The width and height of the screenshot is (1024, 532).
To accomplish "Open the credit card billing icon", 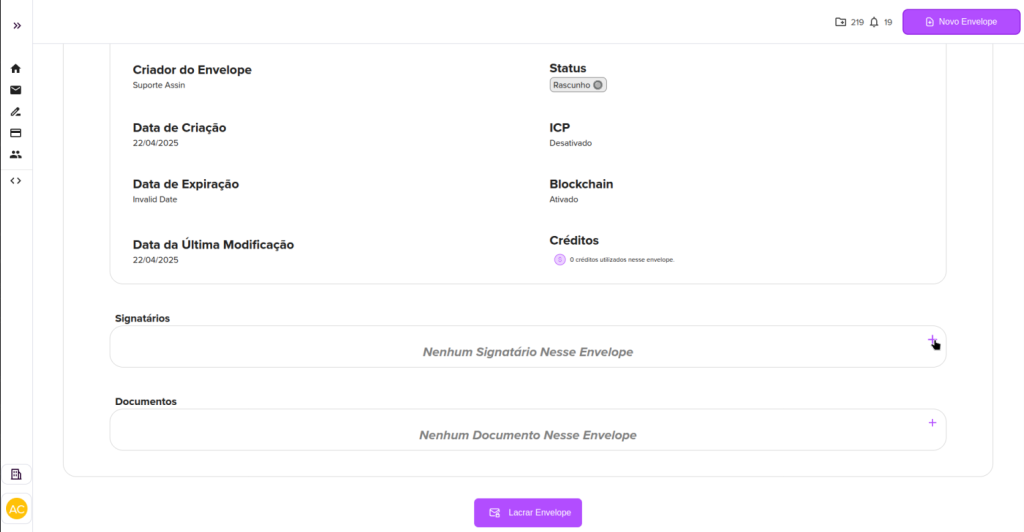I will (x=16, y=133).
